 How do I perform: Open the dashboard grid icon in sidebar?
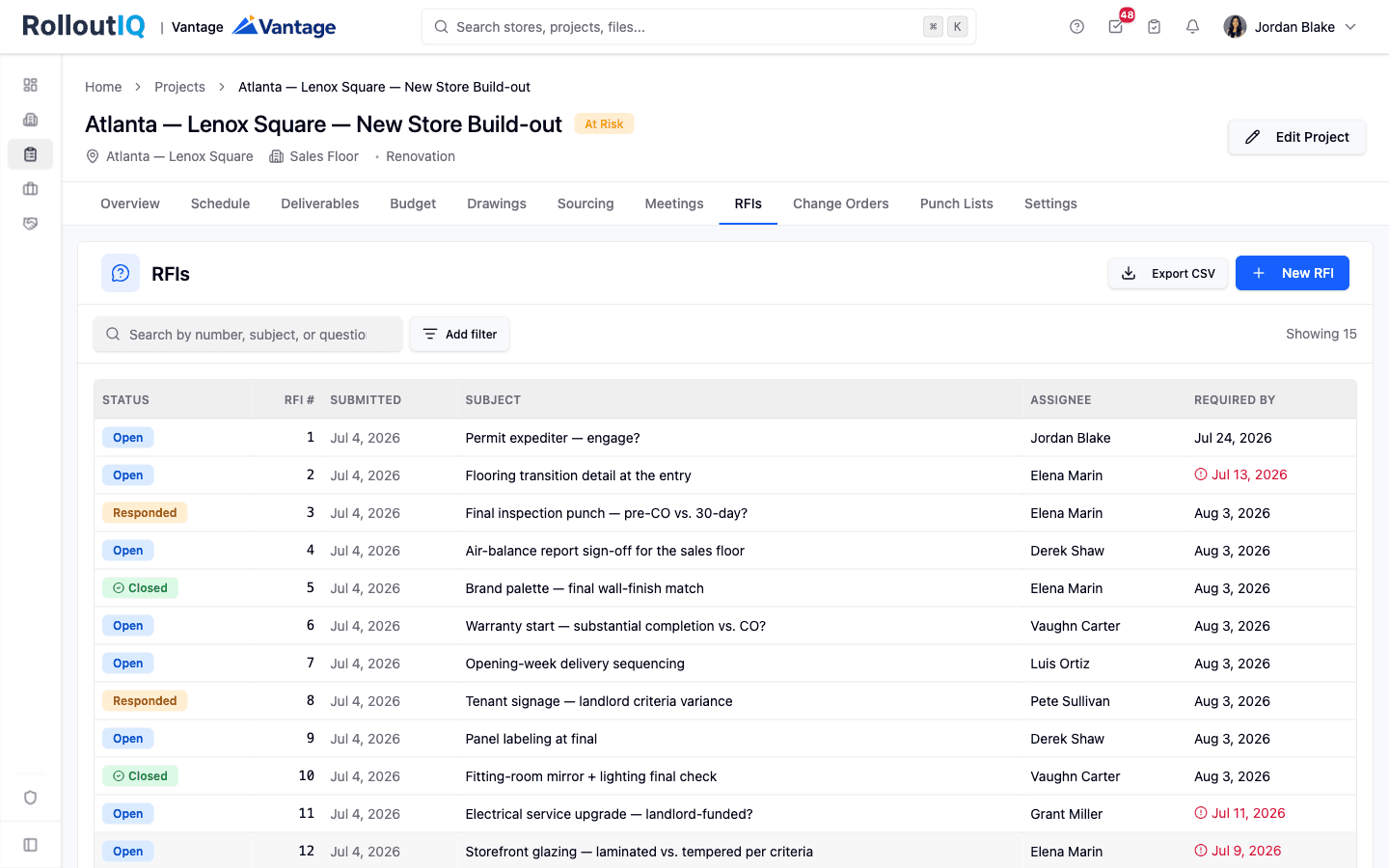click(x=30, y=85)
